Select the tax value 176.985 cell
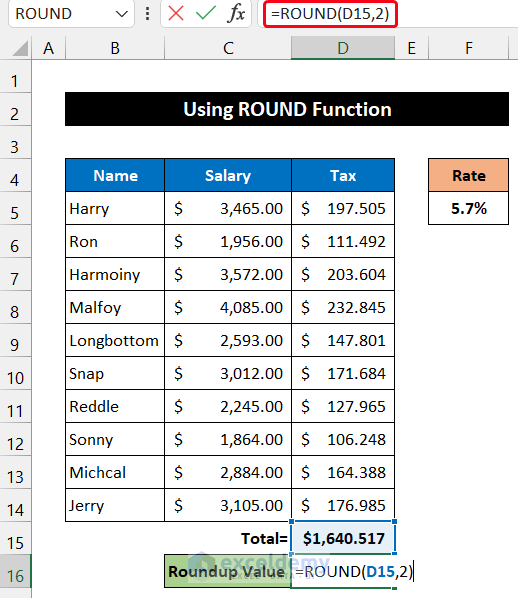518x598 pixels. (x=343, y=505)
